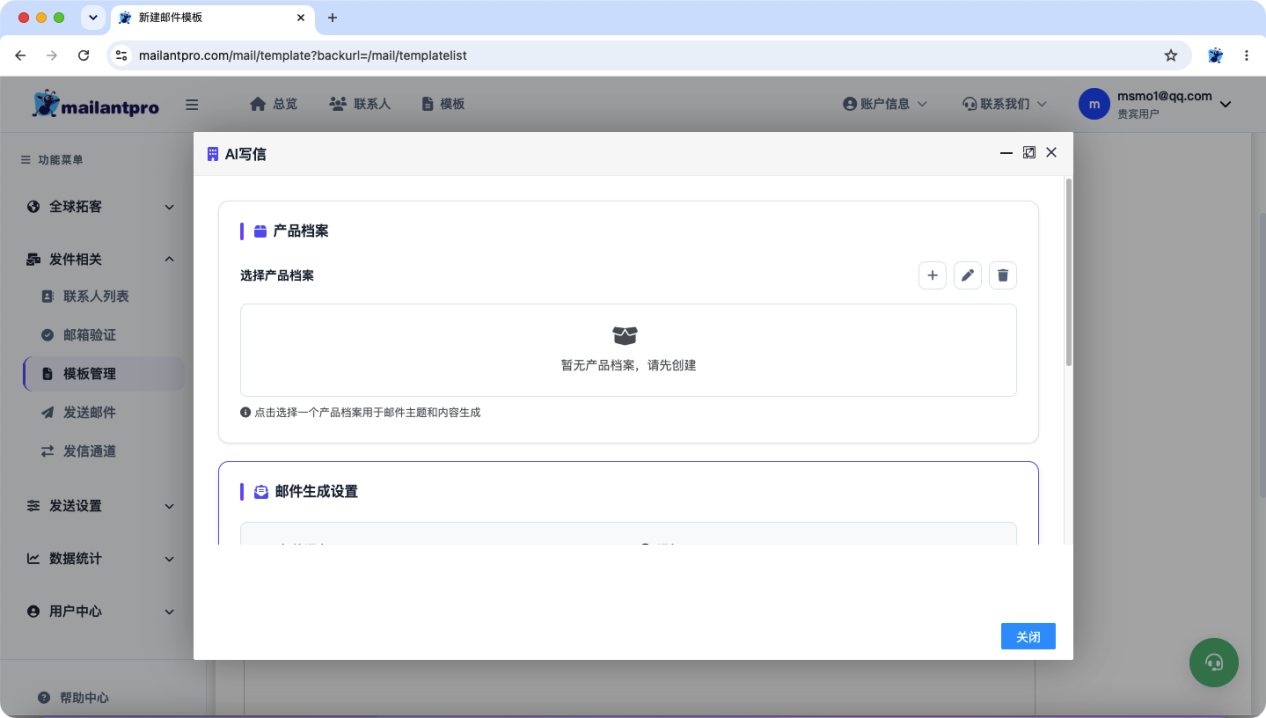
Task: Open 帮助中心 at sidebar bottom
Action: point(73,698)
